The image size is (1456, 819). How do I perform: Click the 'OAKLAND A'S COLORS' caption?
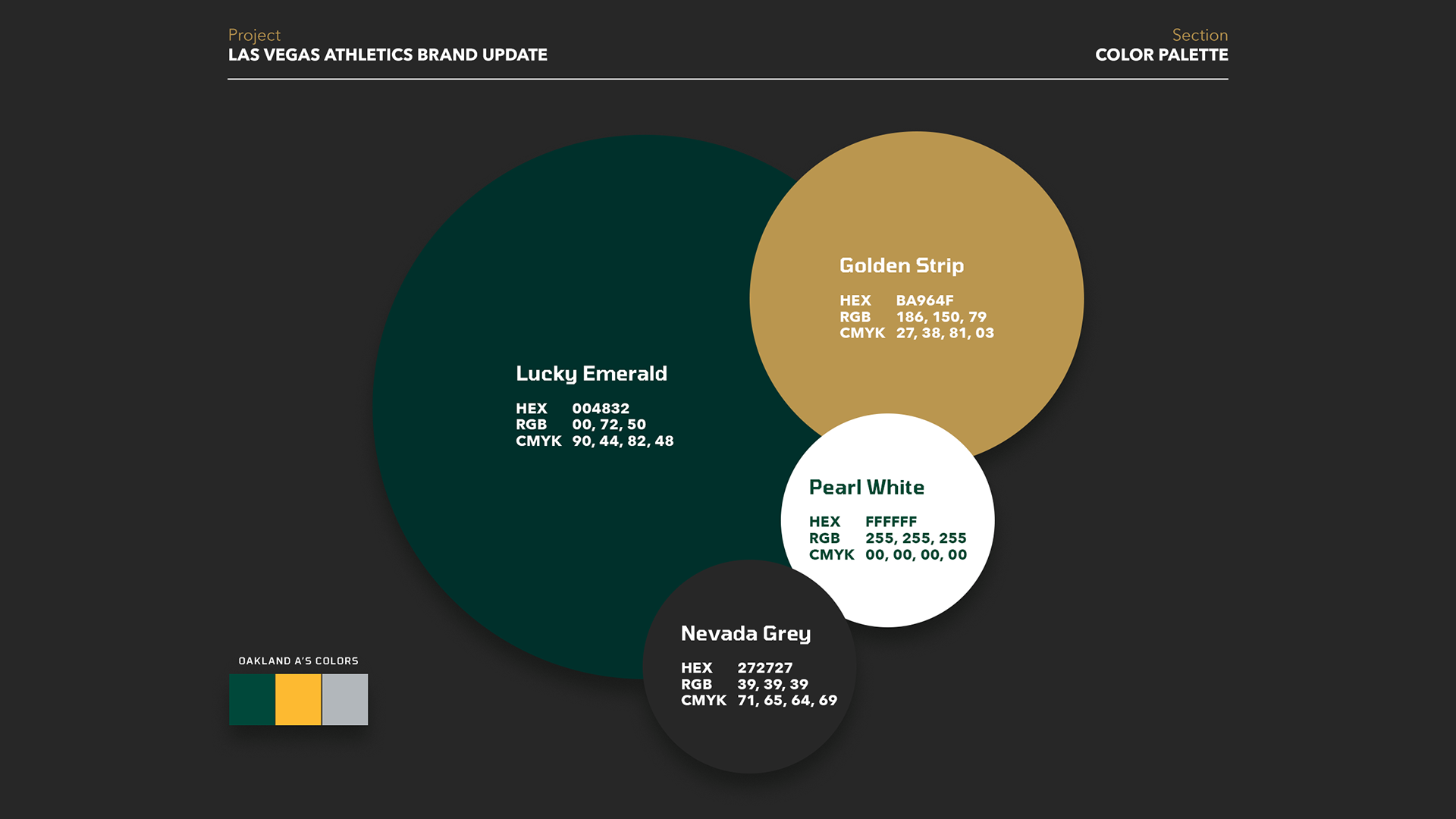point(299,661)
